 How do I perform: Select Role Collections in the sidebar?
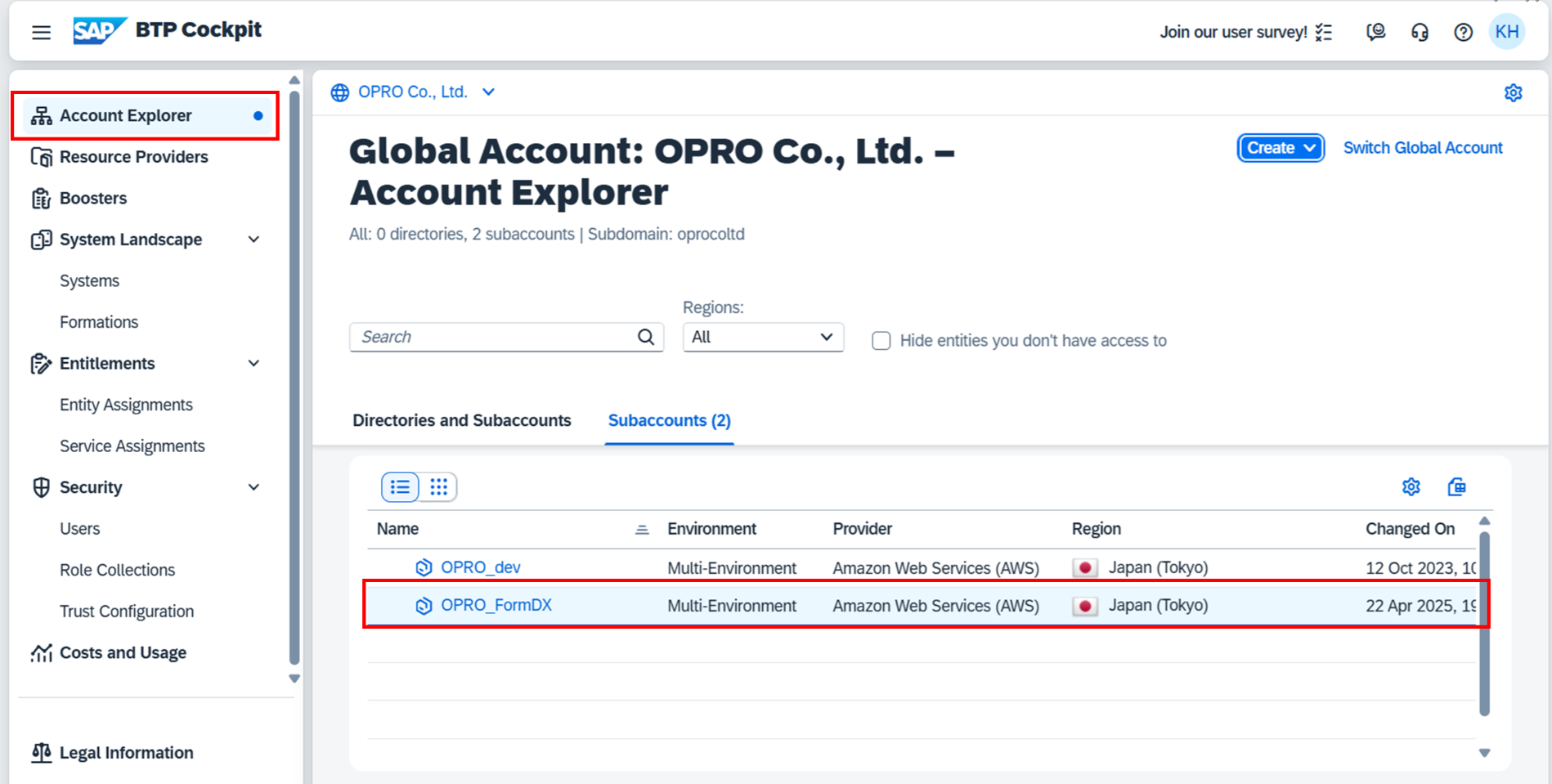[x=117, y=570]
